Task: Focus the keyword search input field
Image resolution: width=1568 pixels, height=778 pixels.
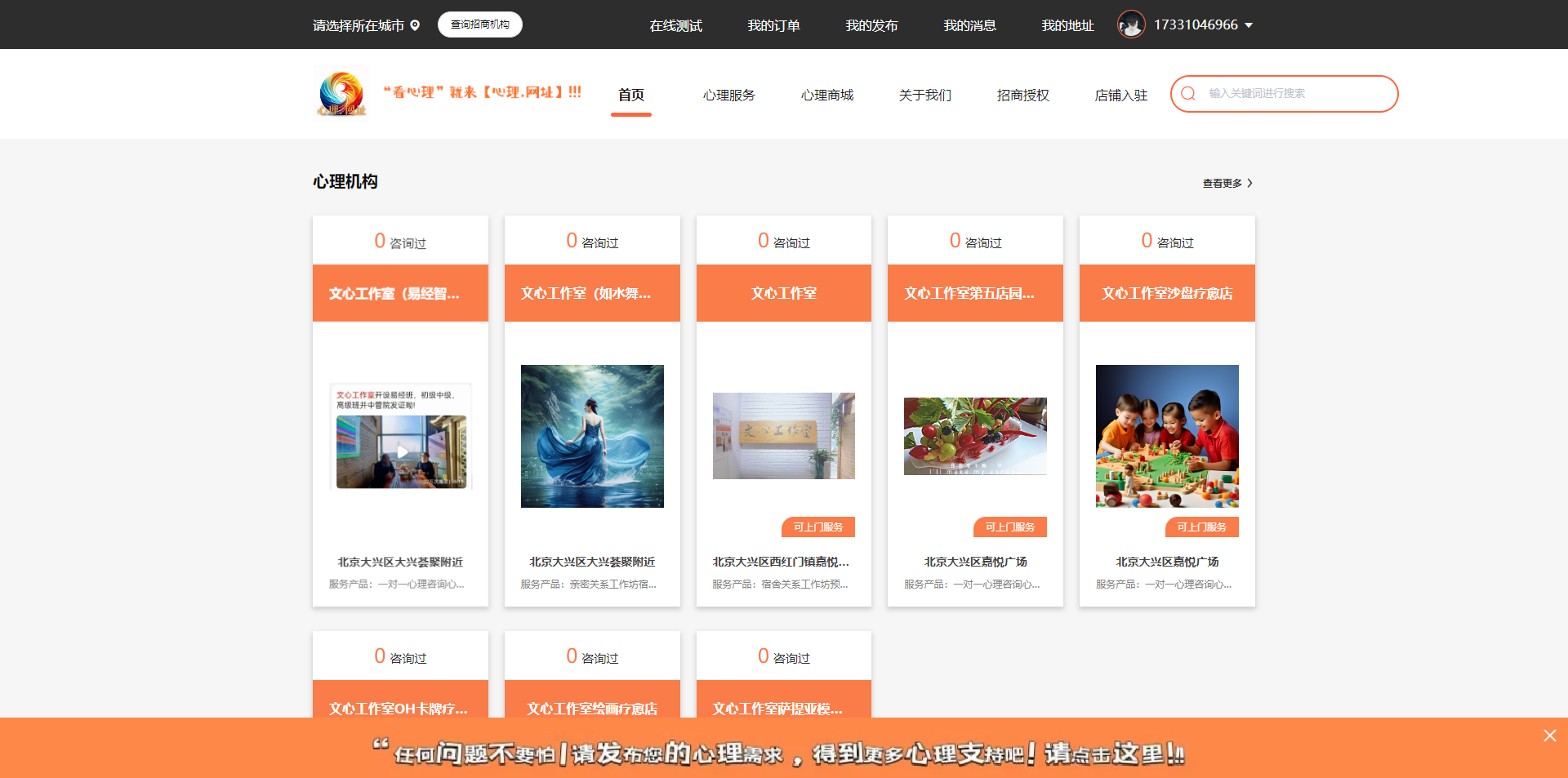Action: coord(1294,94)
